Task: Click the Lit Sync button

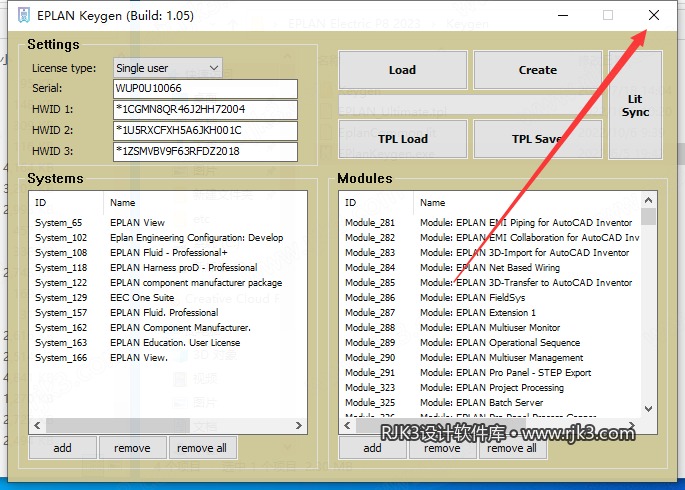Action: coord(635,105)
